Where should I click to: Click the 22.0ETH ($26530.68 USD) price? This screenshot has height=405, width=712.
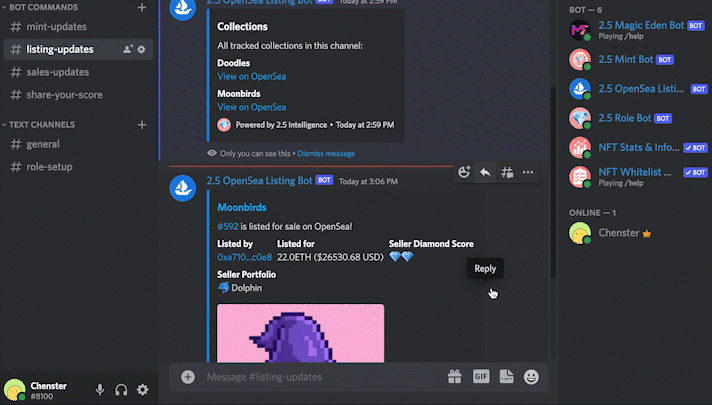330,257
